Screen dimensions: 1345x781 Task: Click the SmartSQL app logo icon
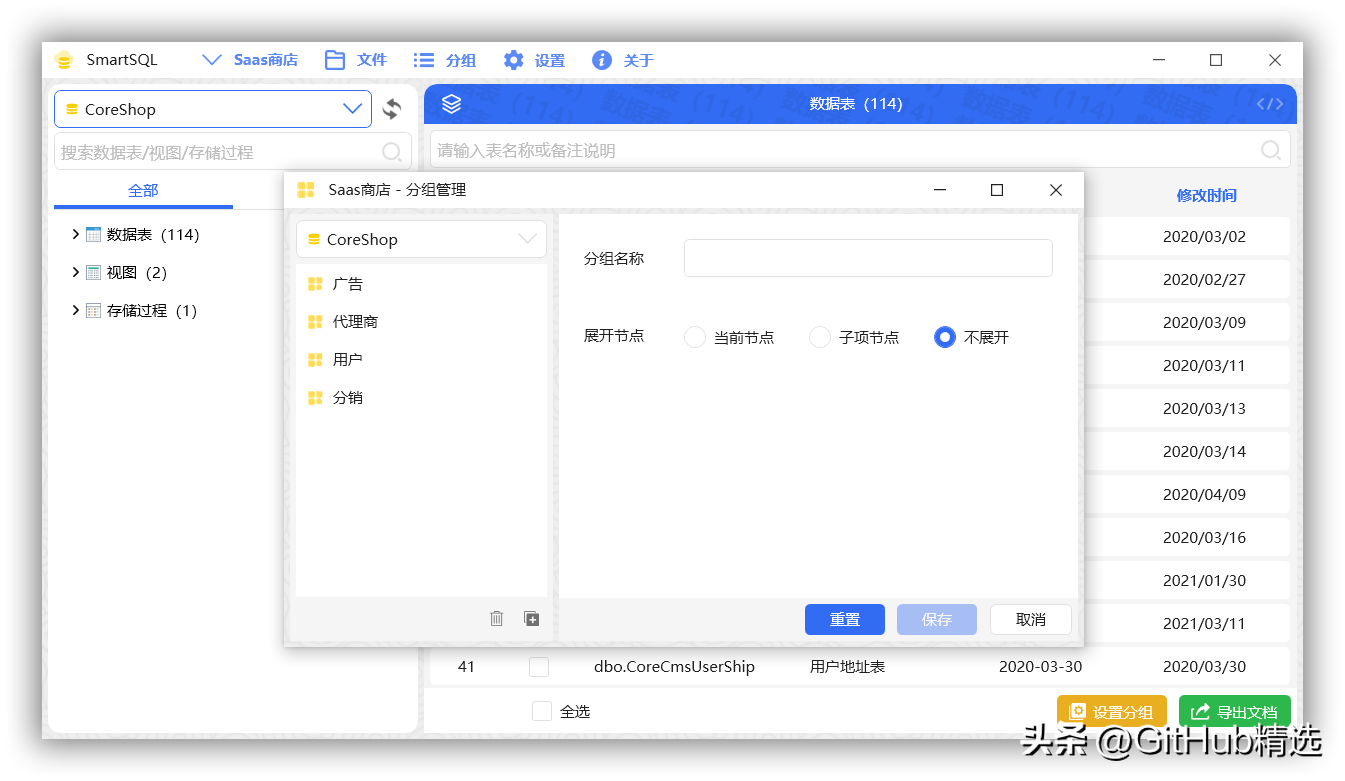[64, 60]
